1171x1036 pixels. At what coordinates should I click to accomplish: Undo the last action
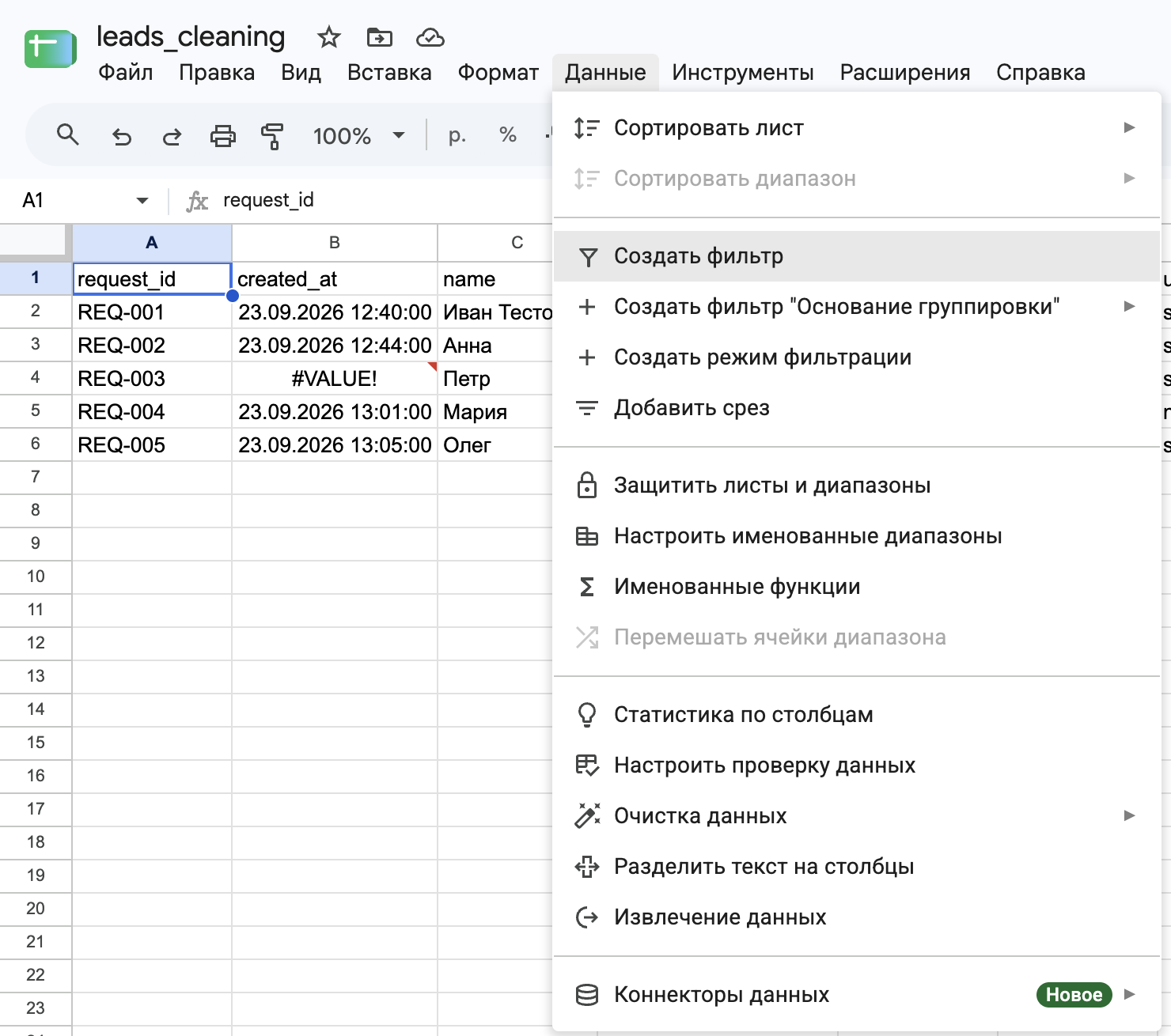pos(121,136)
